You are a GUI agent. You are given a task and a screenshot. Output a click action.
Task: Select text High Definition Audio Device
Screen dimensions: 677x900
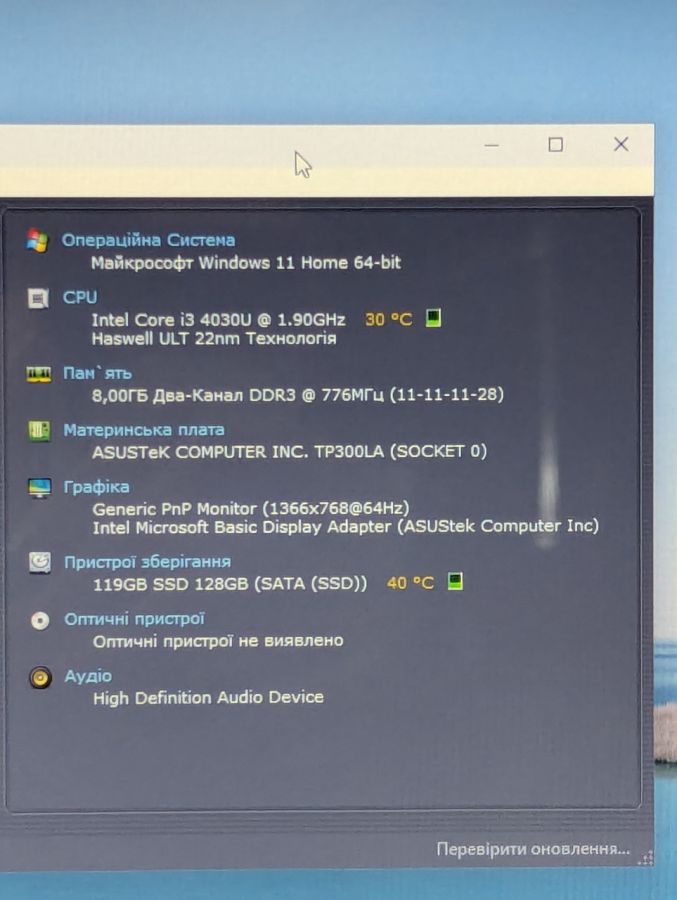208,698
